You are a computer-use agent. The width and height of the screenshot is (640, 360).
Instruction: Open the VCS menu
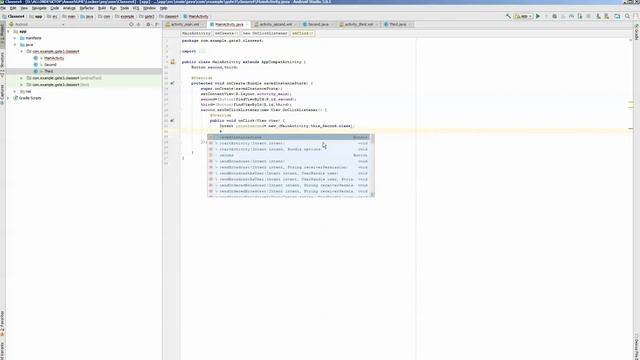136,8
